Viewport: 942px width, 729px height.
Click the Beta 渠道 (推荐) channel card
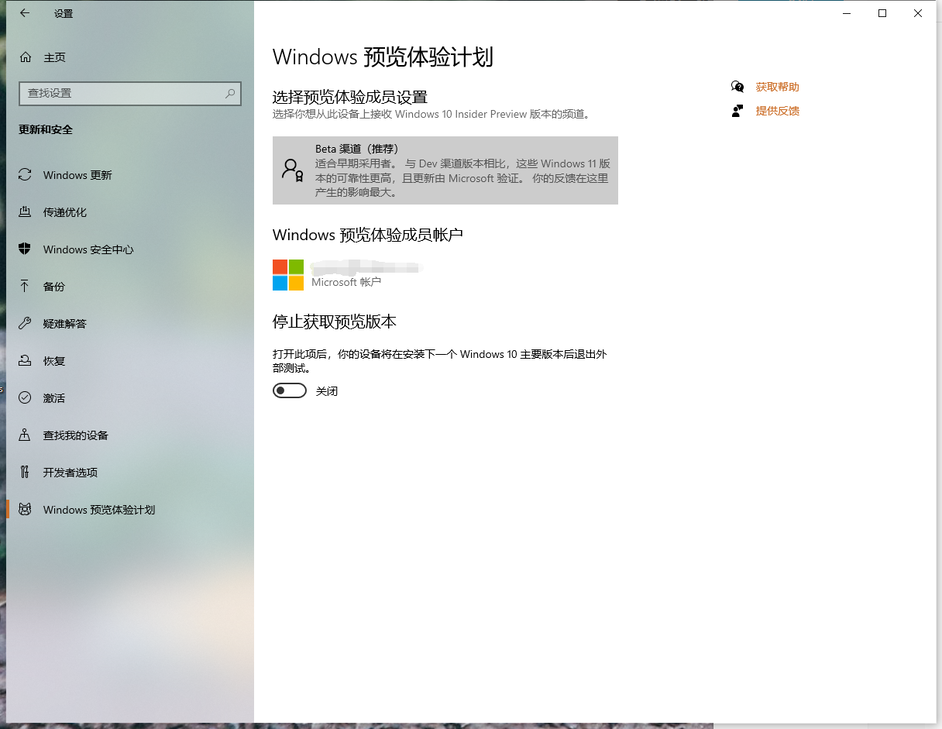coord(445,170)
